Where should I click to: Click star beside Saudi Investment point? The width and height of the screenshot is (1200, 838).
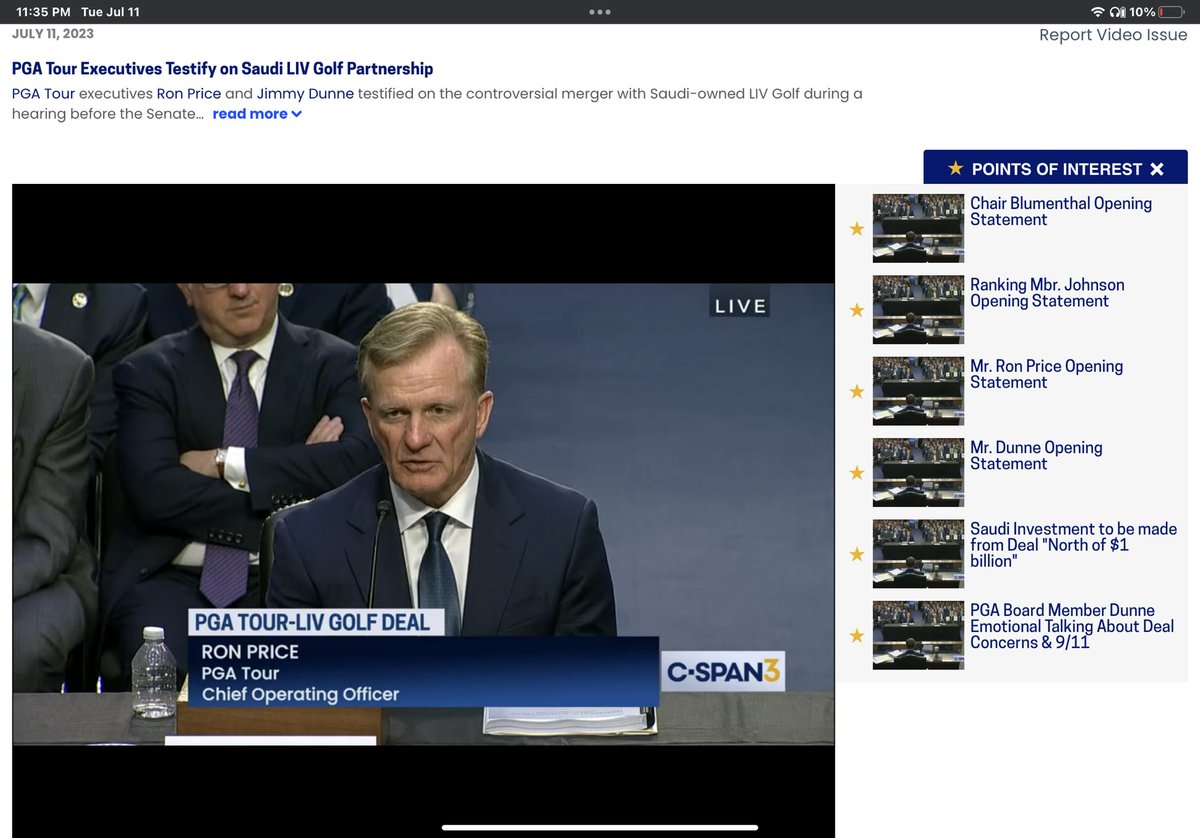(x=856, y=554)
